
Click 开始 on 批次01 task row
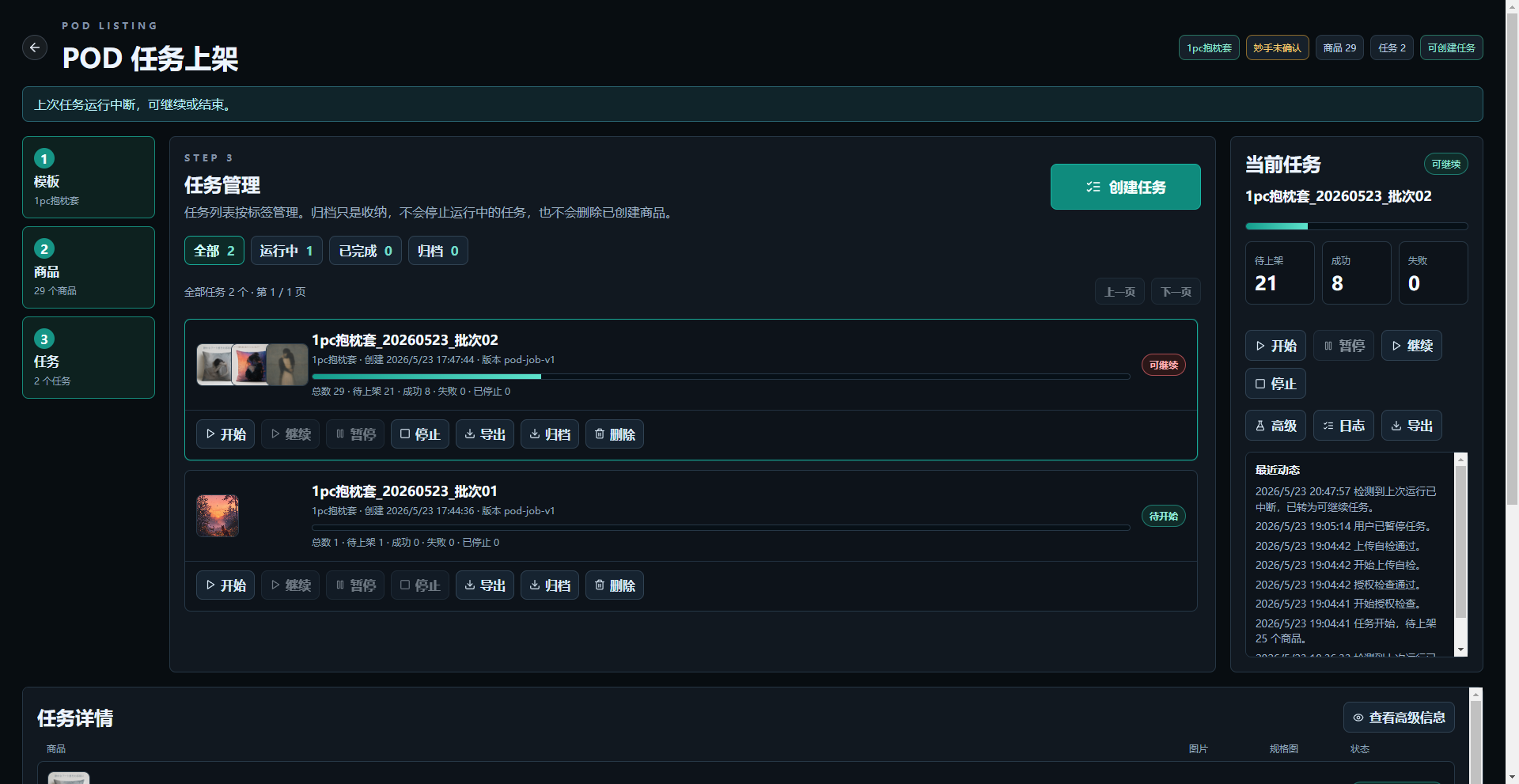point(225,585)
